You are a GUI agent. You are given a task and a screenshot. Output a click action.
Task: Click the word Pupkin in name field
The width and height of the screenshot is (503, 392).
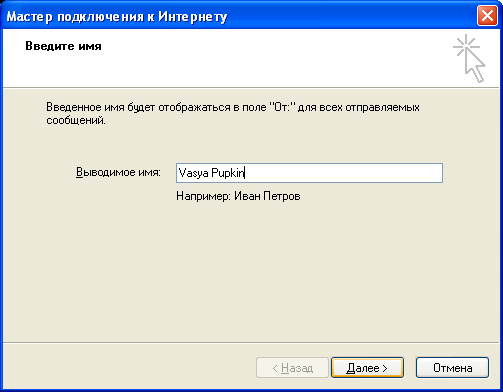click(228, 173)
